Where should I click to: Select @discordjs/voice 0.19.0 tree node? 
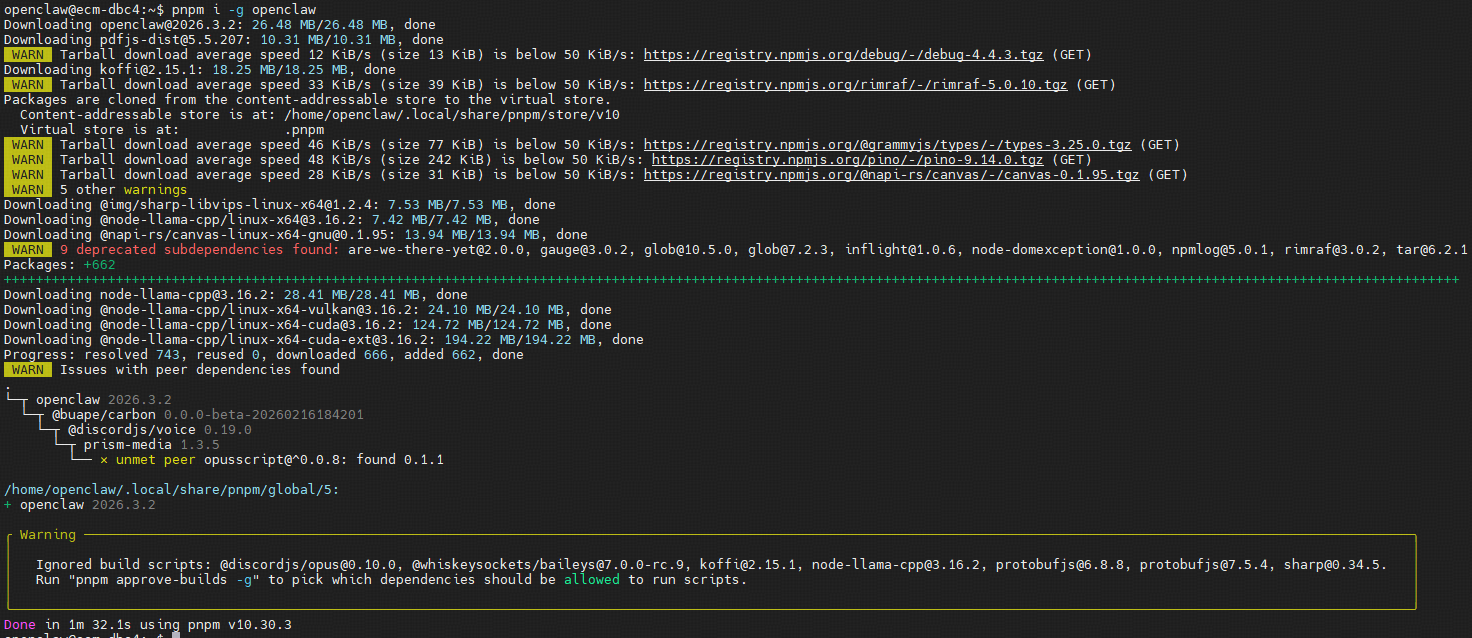132,430
